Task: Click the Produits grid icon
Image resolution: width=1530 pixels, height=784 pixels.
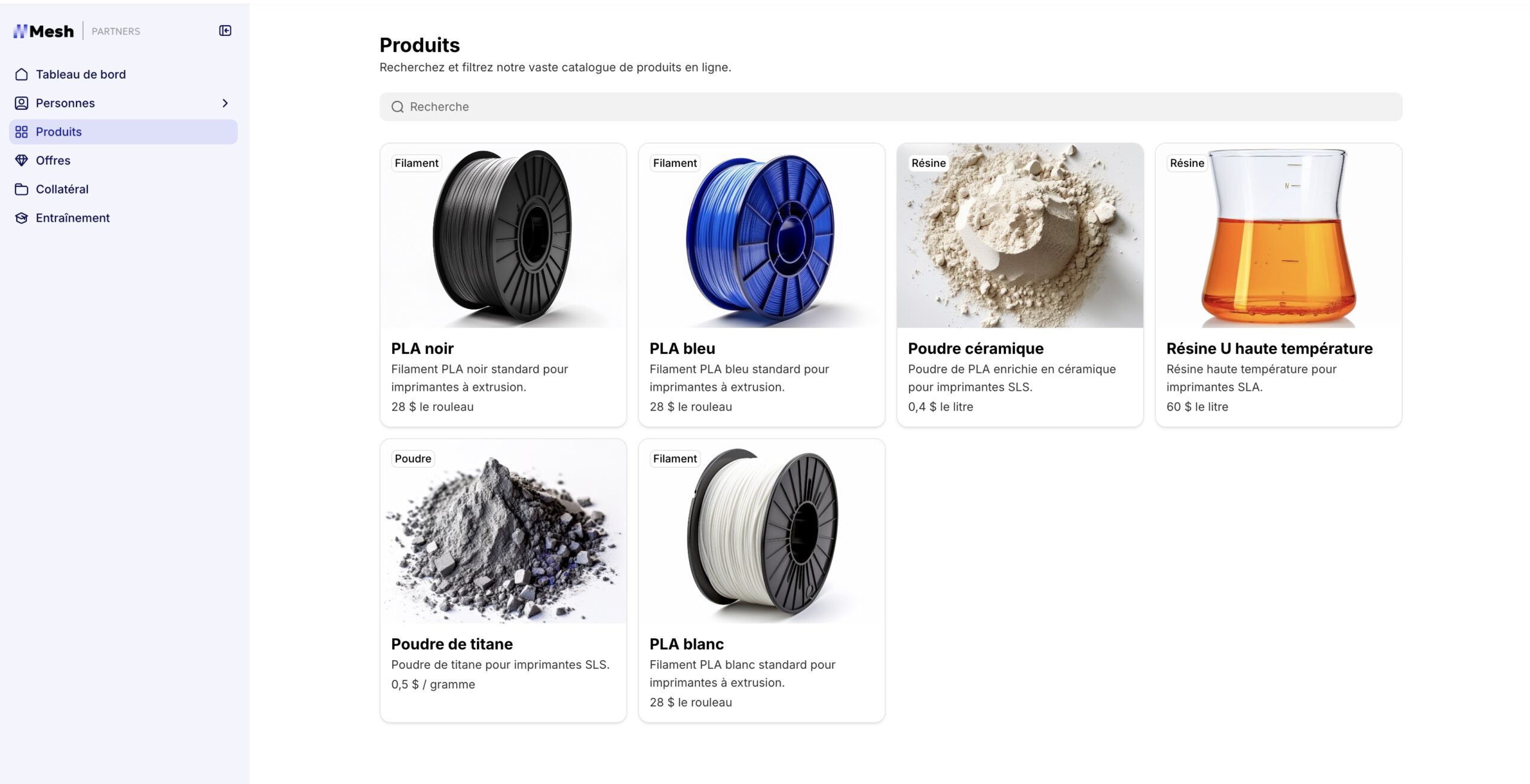Action: [22, 131]
